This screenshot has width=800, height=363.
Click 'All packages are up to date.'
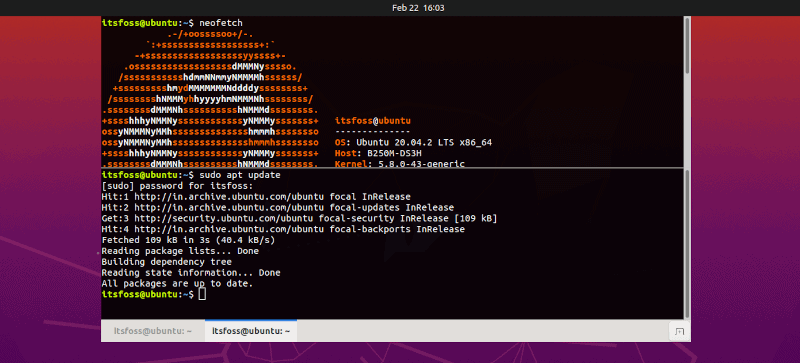tap(177, 283)
